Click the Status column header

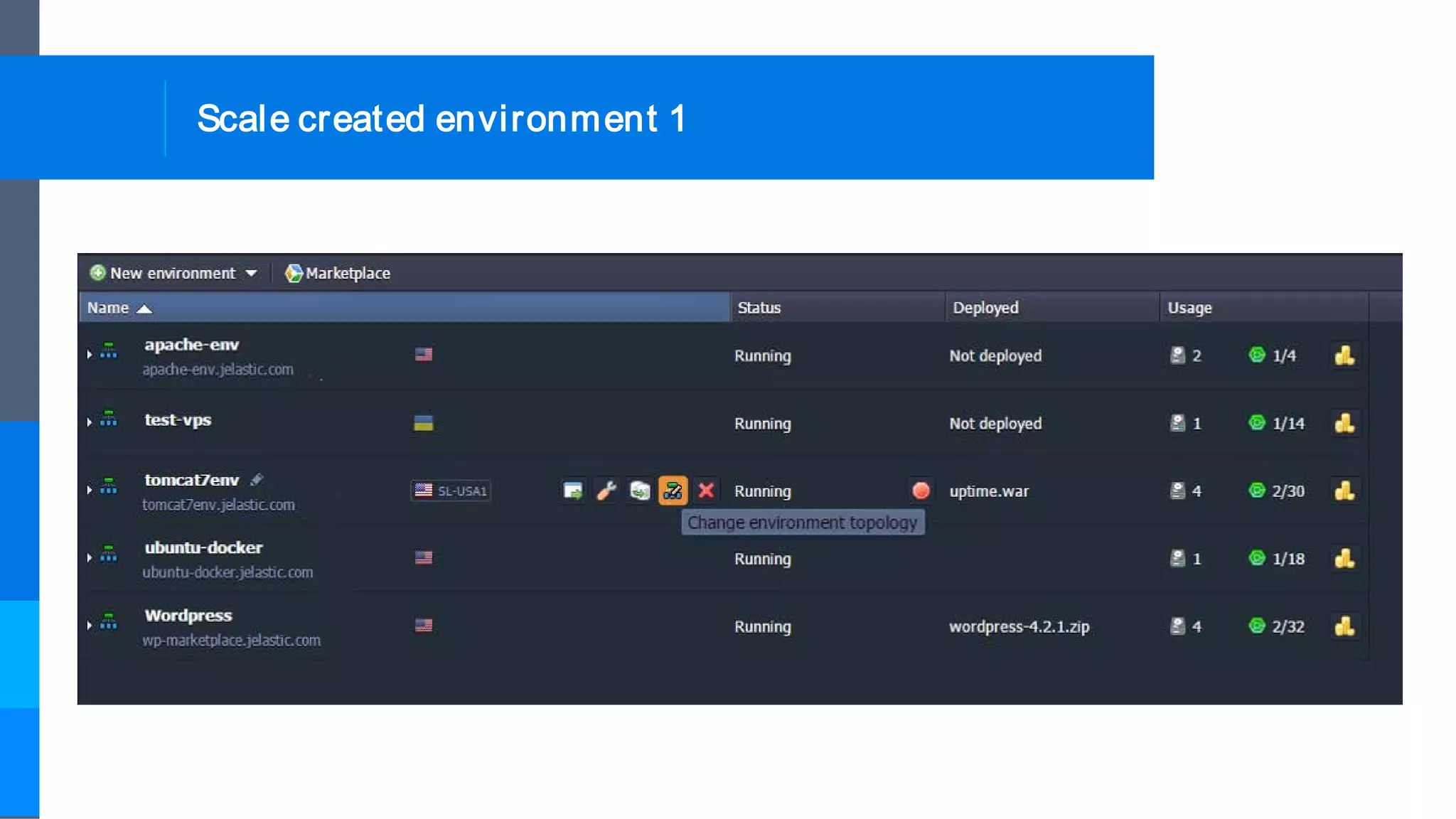click(759, 308)
